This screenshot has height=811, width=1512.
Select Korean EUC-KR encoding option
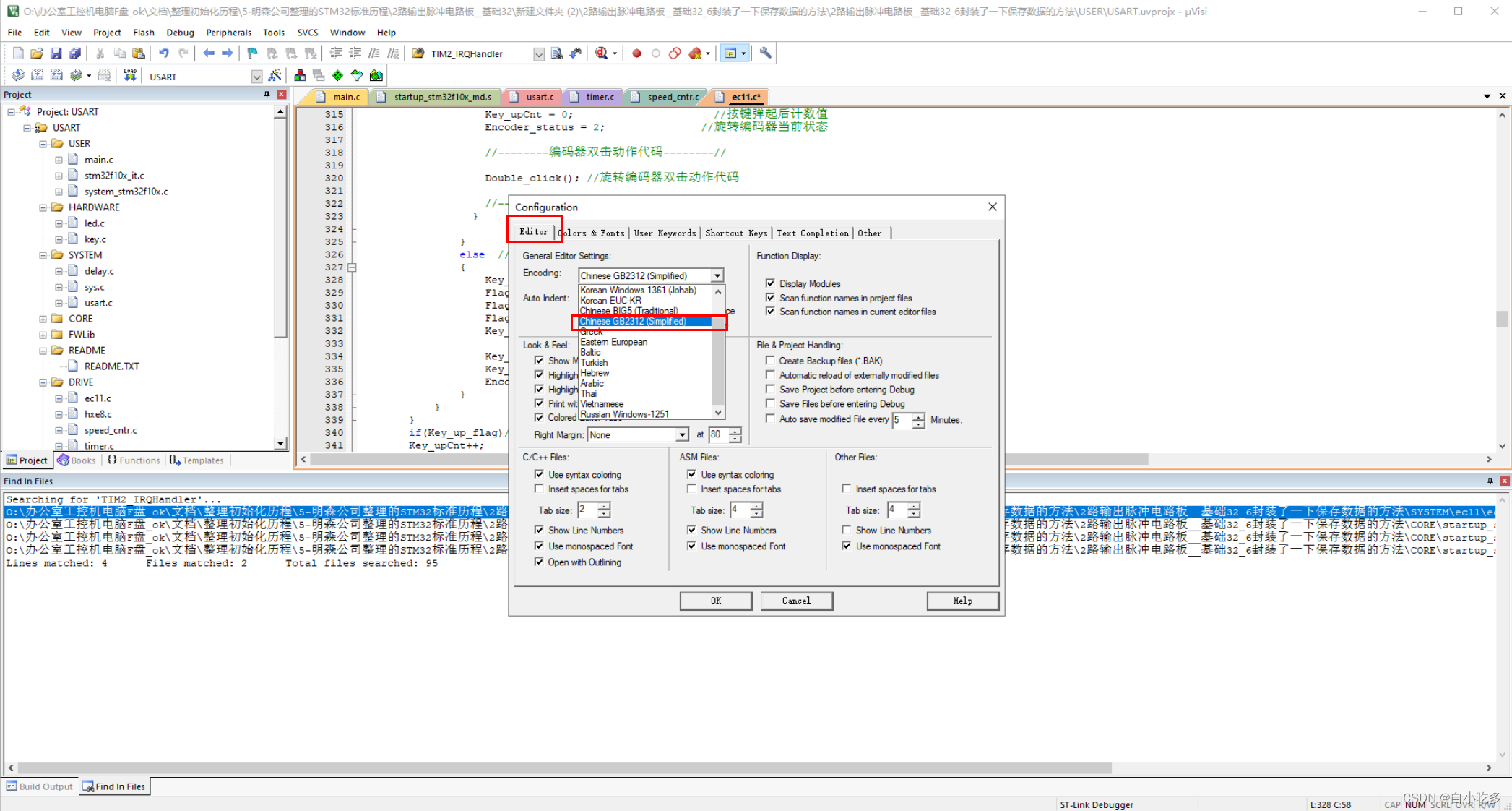(x=610, y=301)
